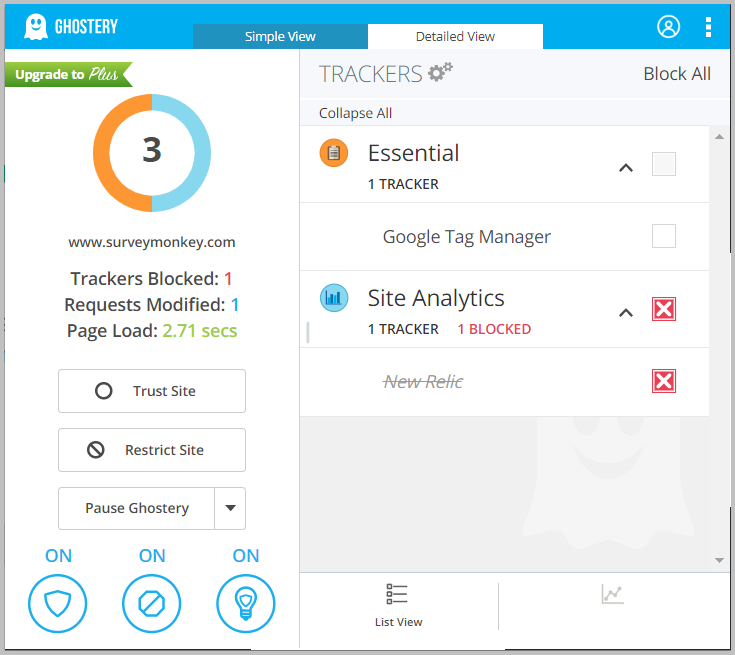The width and height of the screenshot is (735, 655).
Task: Click the Page Load time text
Action: 152,331
